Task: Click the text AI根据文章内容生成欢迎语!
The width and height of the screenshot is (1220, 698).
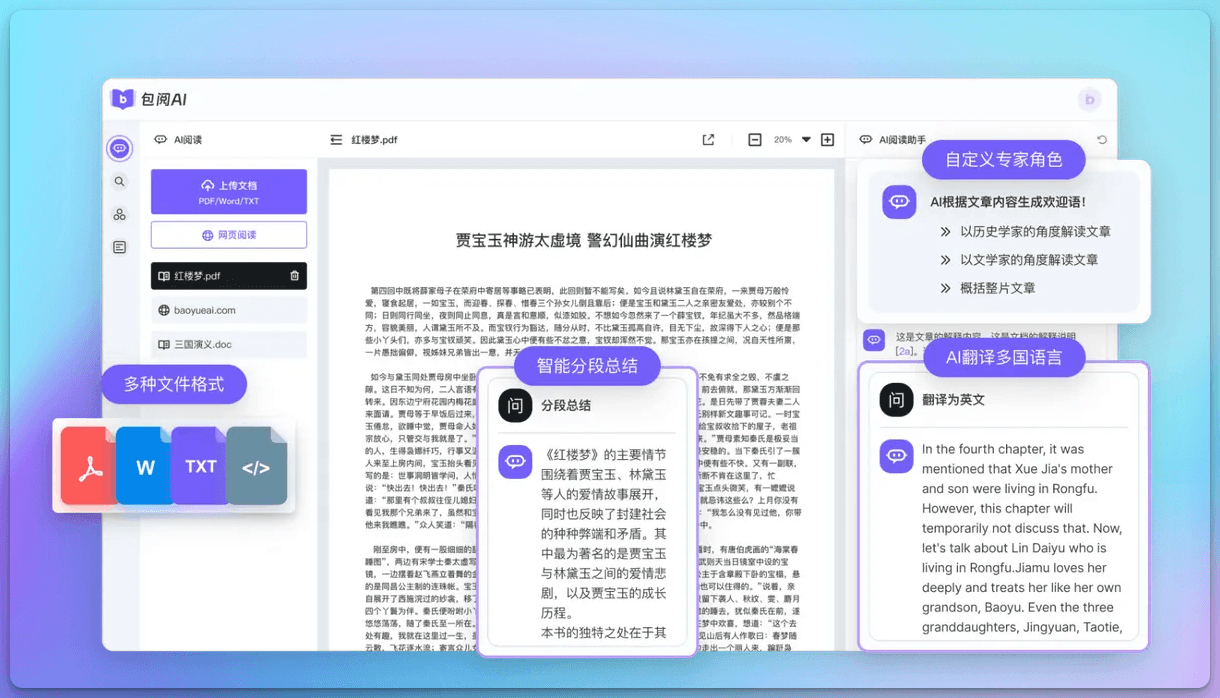Action: tap(1008, 202)
